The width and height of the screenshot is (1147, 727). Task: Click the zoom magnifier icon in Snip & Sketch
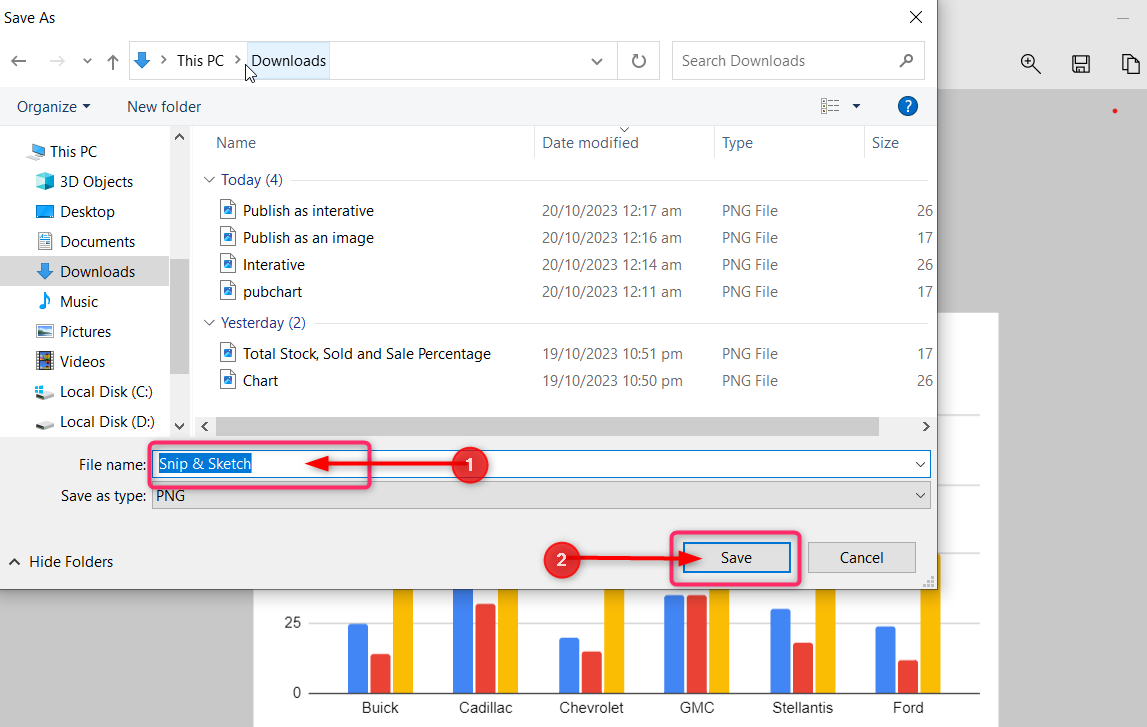1030,64
